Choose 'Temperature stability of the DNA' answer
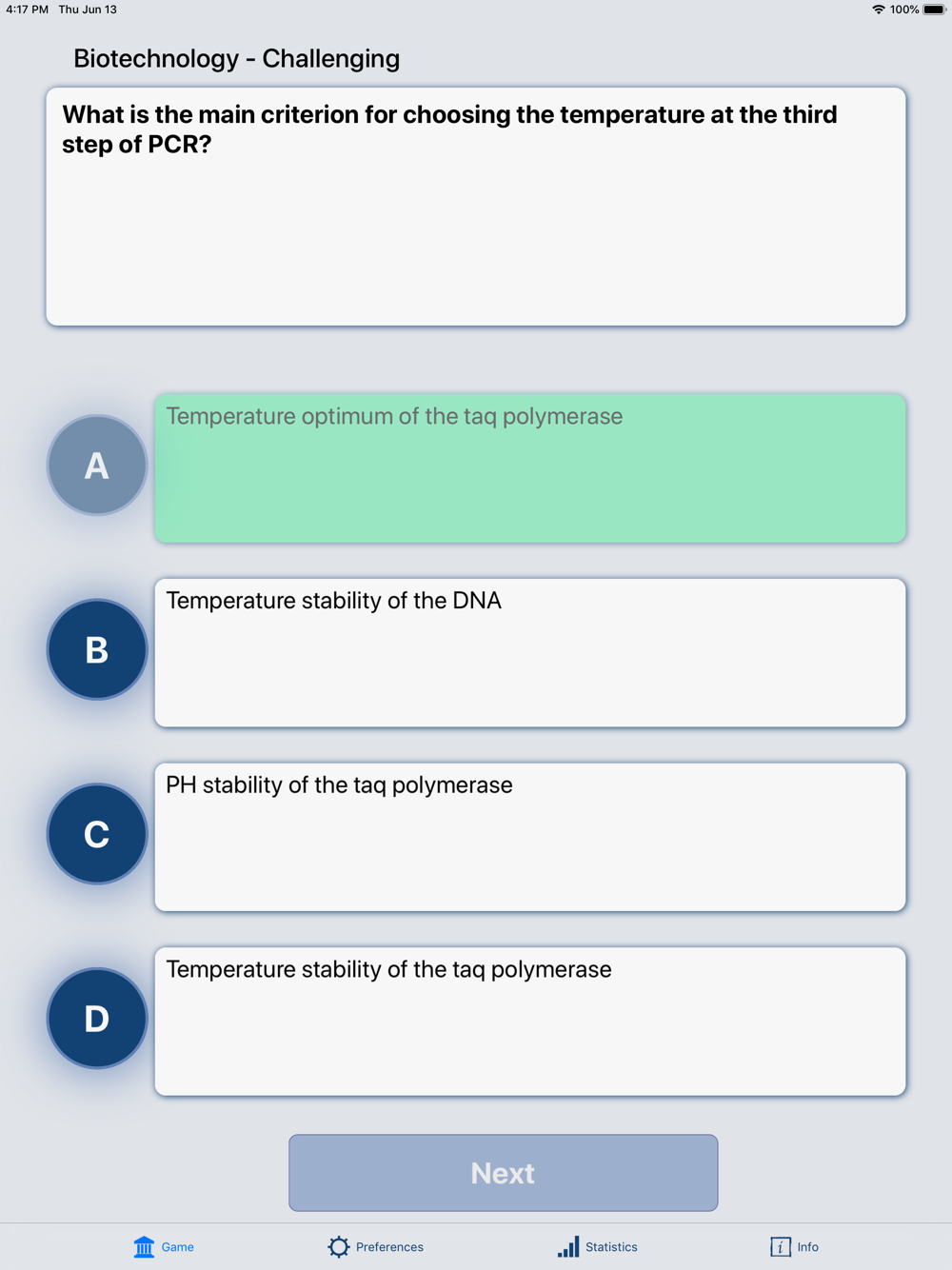Screen dimensions: 952x1270 530,653
